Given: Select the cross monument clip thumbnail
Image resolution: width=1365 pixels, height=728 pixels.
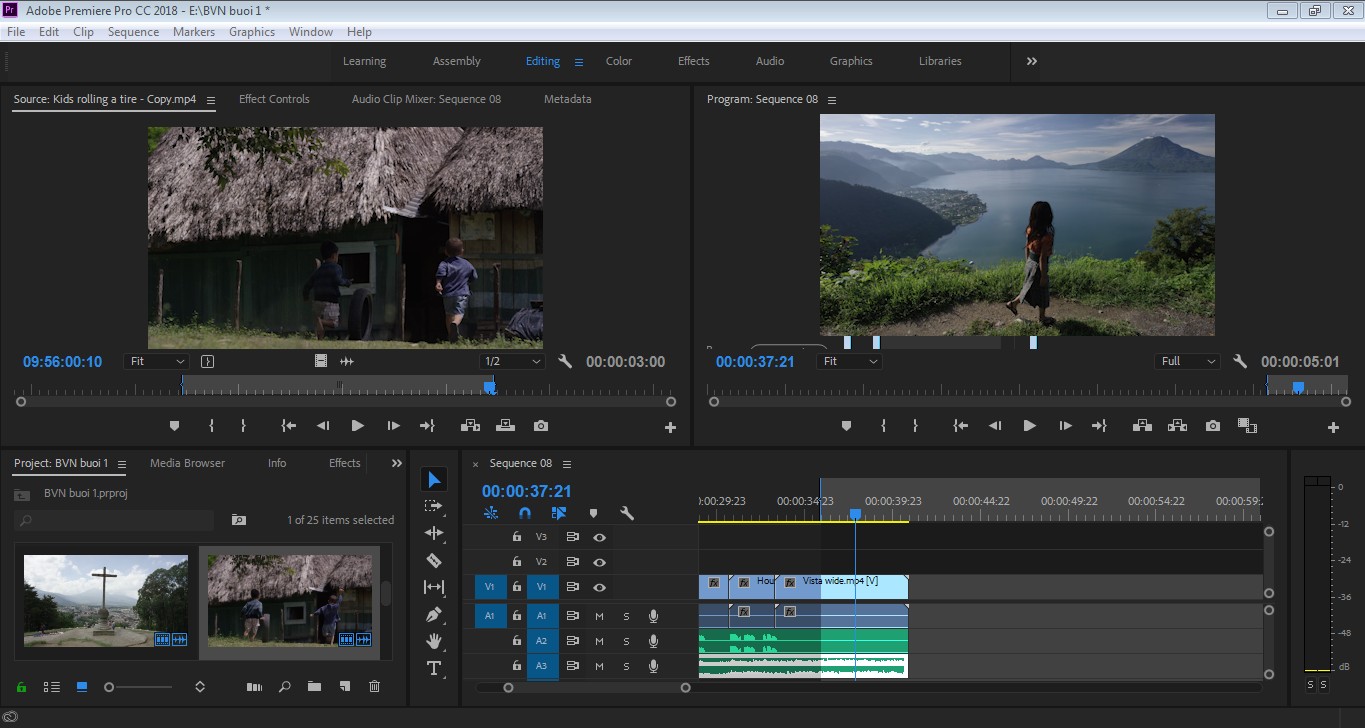Looking at the screenshot, I should [105, 602].
